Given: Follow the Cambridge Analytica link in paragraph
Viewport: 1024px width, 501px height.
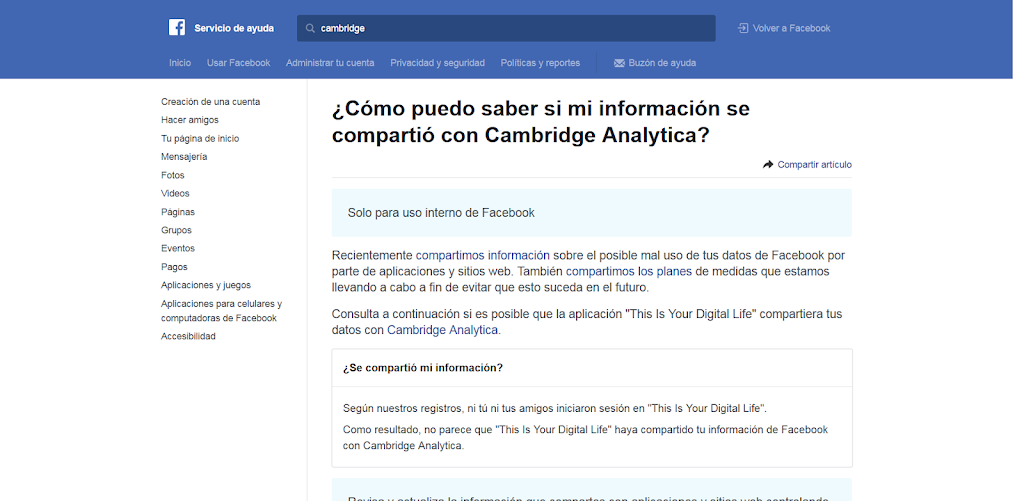Looking at the screenshot, I should click(x=442, y=330).
